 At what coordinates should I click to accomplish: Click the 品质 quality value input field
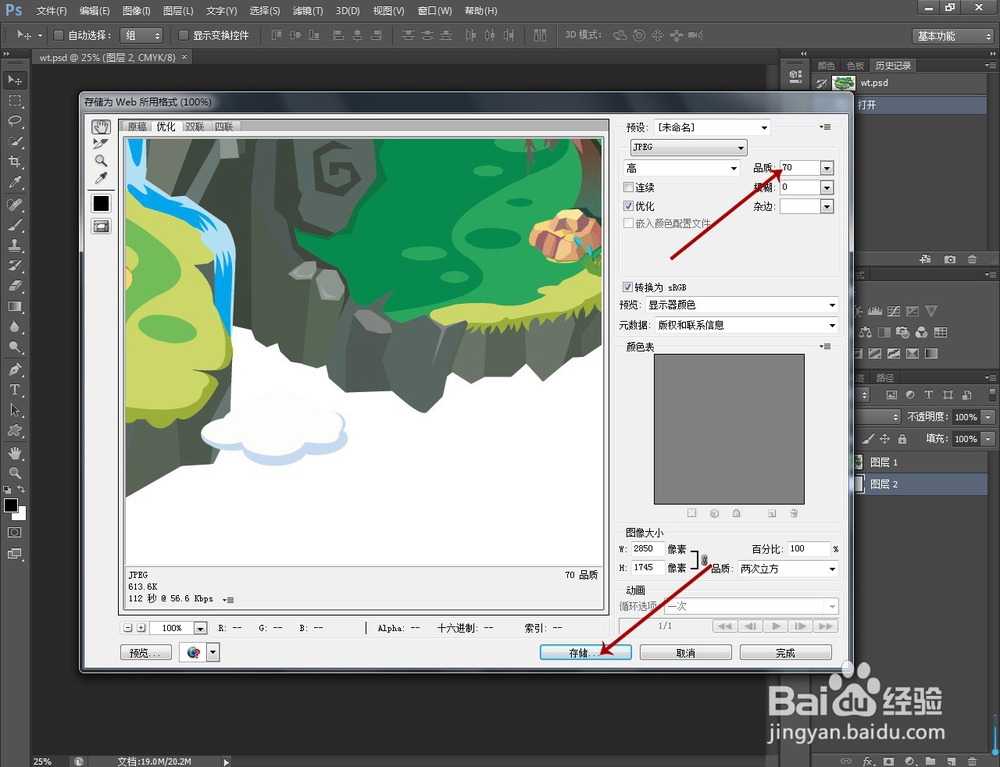click(800, 168)
